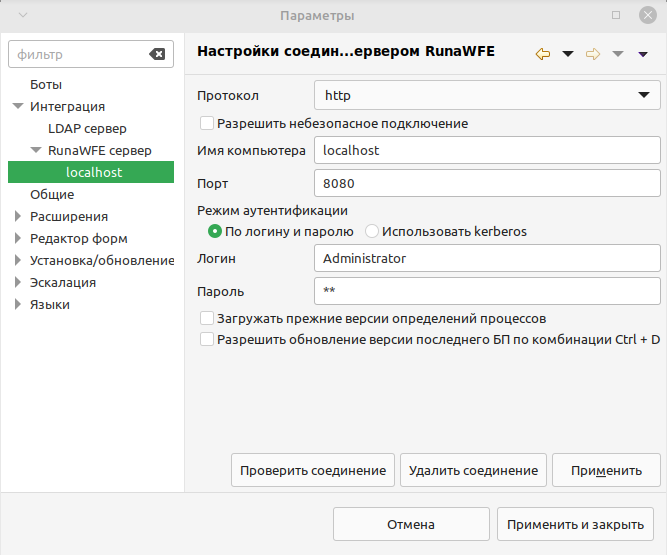Click Применить и закрыть button

pyautogui.click(x=575, y=524)
